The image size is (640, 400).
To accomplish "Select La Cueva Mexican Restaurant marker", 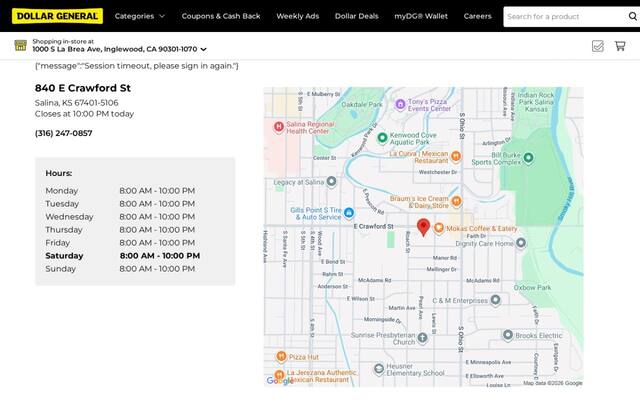I will pyautogui.click(x=456, y=156).
